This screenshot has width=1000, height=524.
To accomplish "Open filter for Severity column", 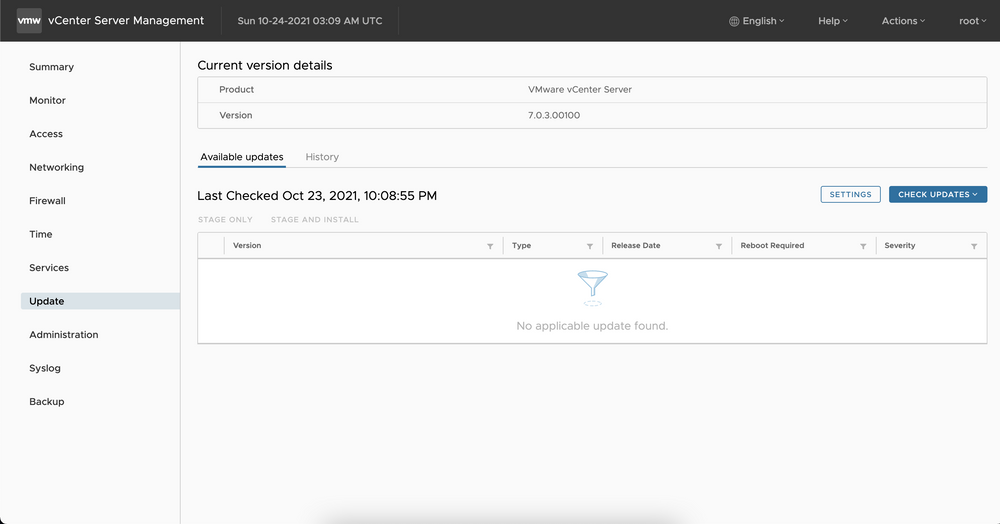I will coord(974,246).
